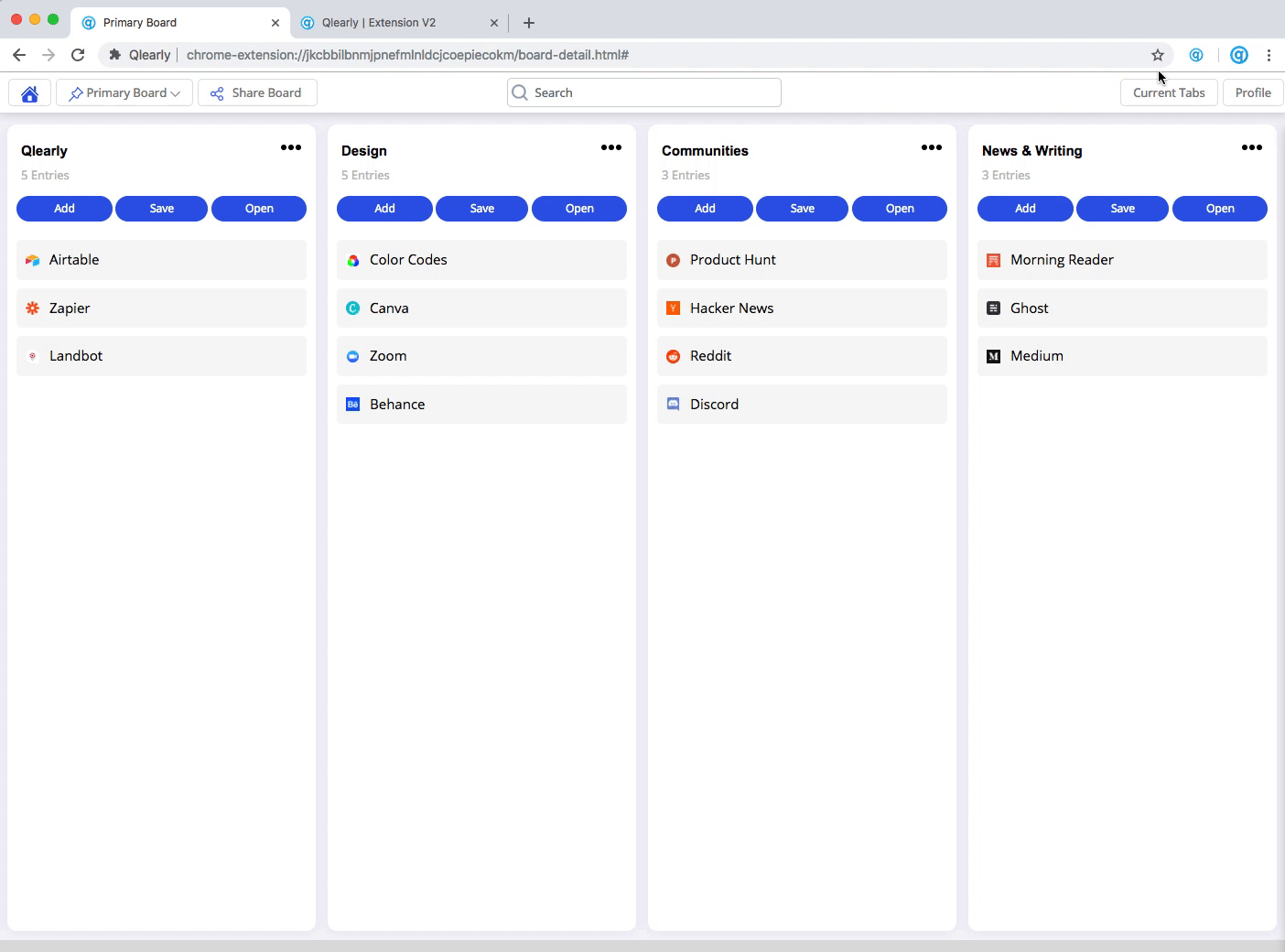Click the Zapier favicon
Image resolution: width=1285 pixels, height=952 pixels.
[32, 308]
